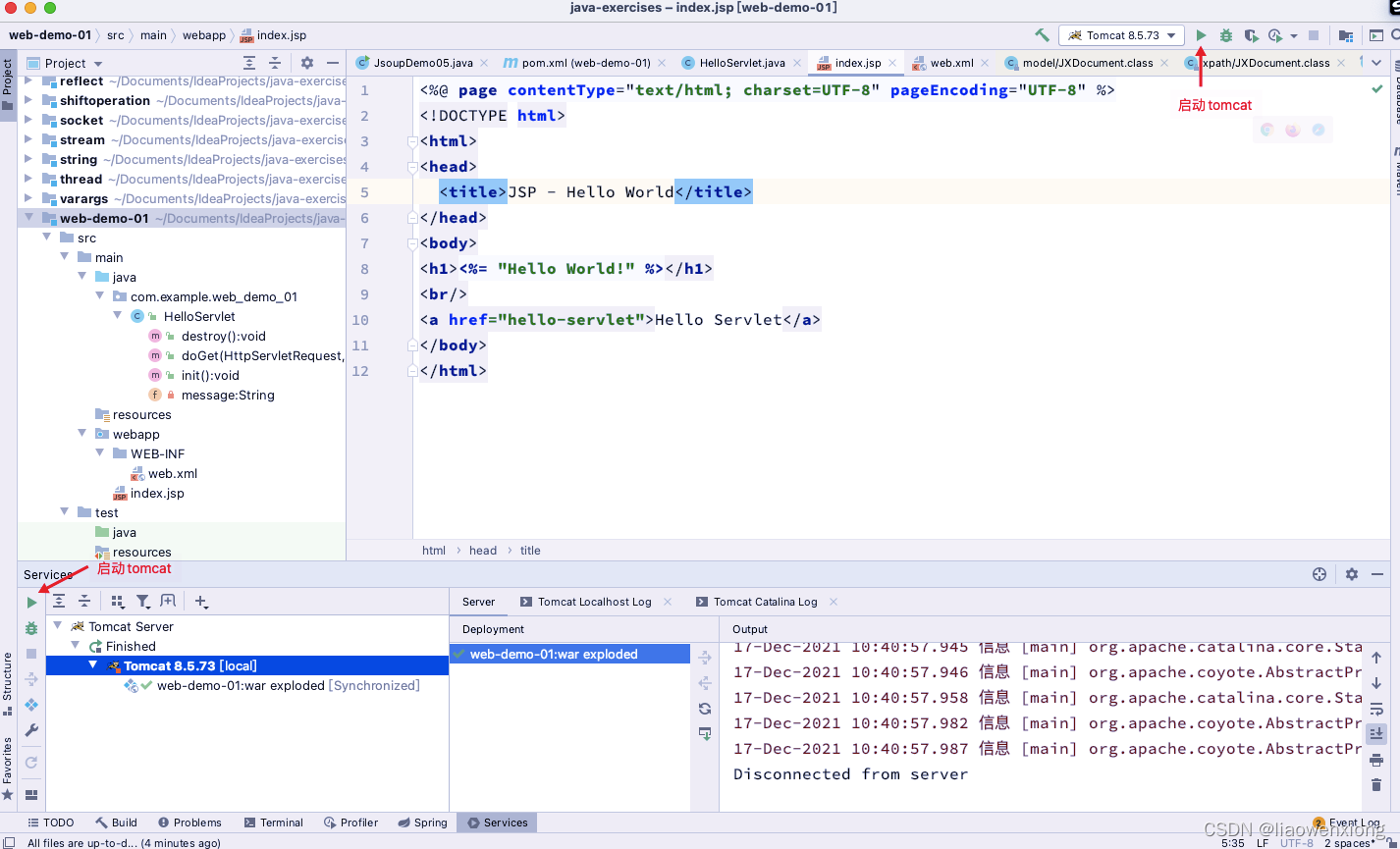
Task: Click webapp breadcrumb in navigation bar
Action: [x=204, y=35]
